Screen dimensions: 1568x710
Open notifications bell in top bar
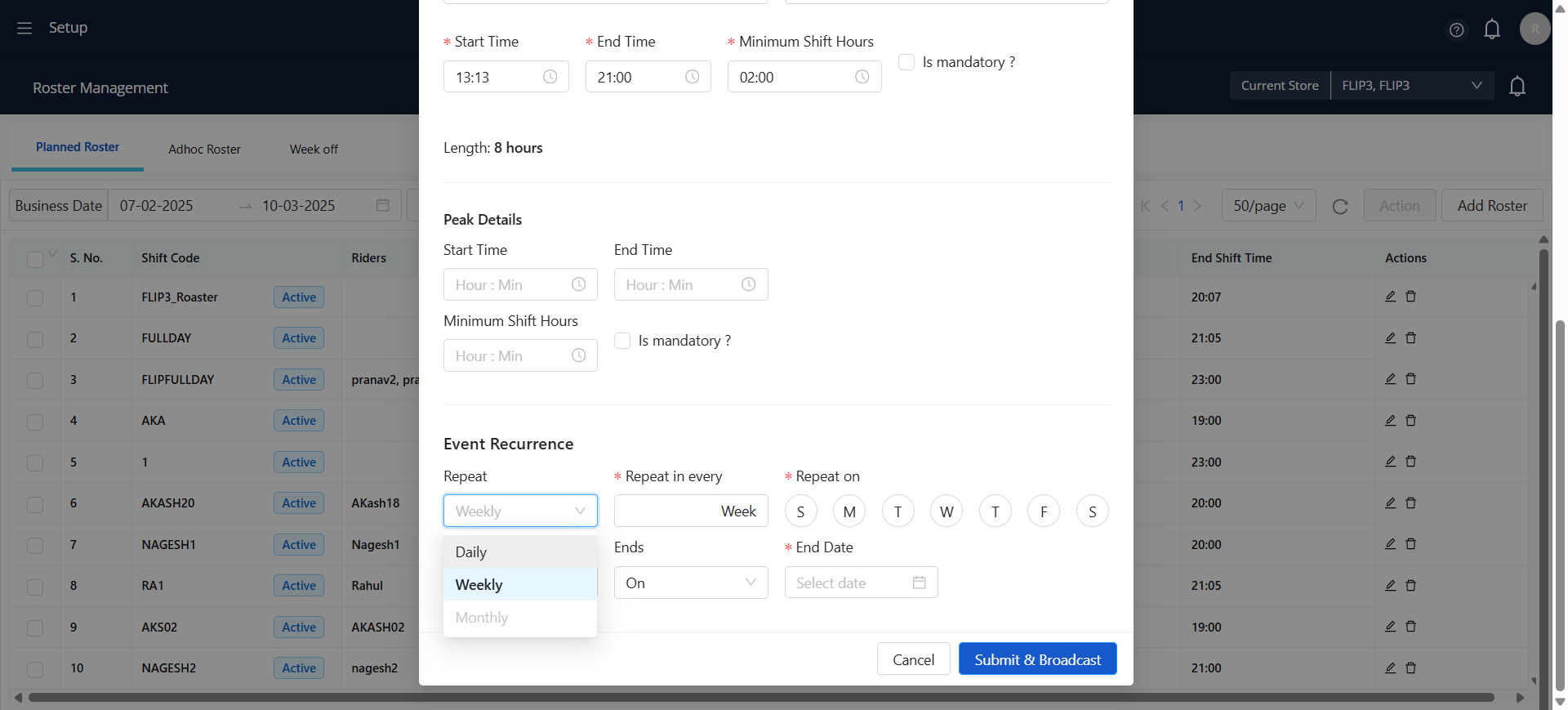[x=1492, y=29]
